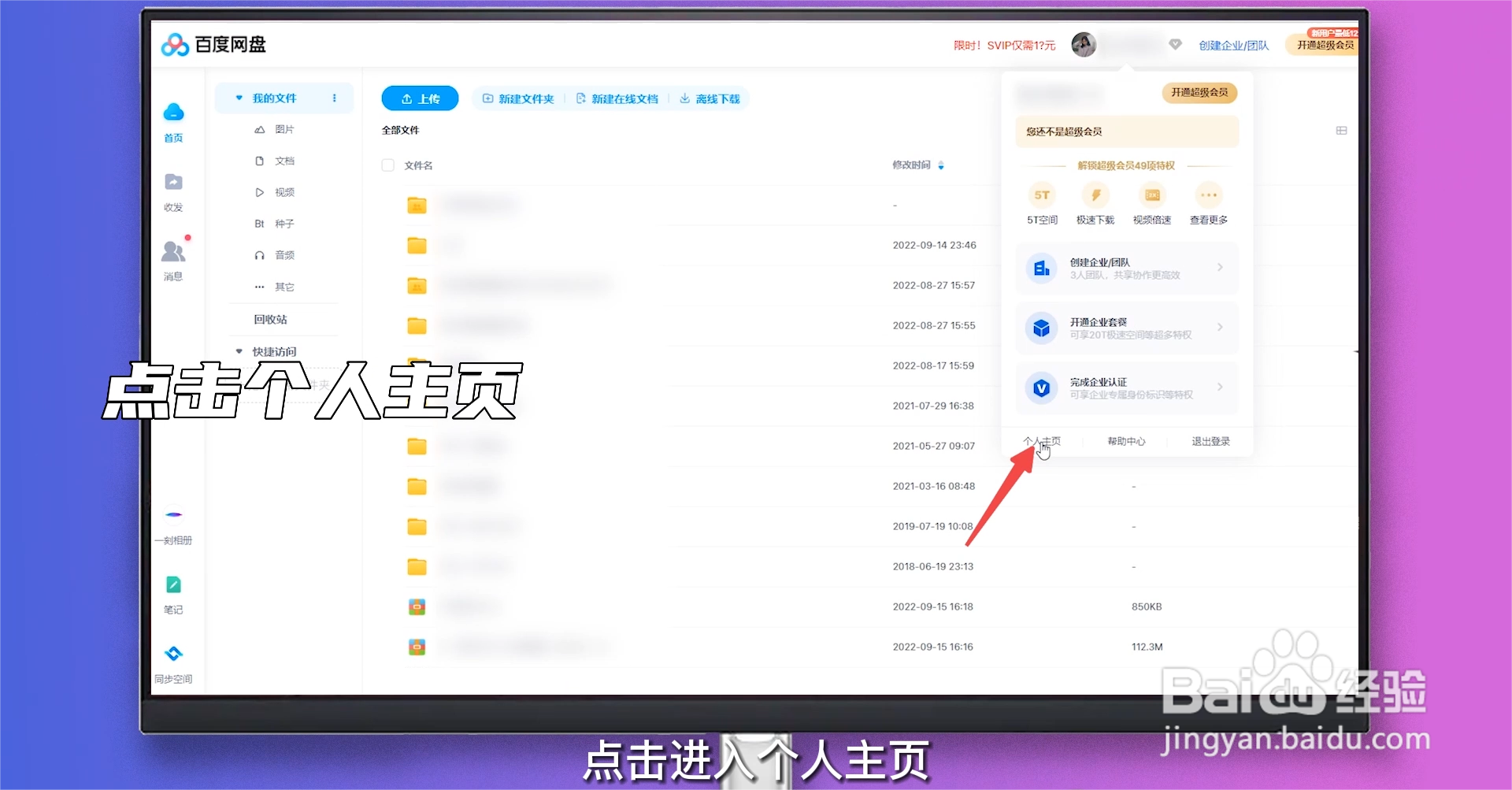Image resolution: width=1512 pixels, height=790 pixels.
Task: Click 退出登录 in the account popup
Action: pyautogui.click(x=1210, y=442)
